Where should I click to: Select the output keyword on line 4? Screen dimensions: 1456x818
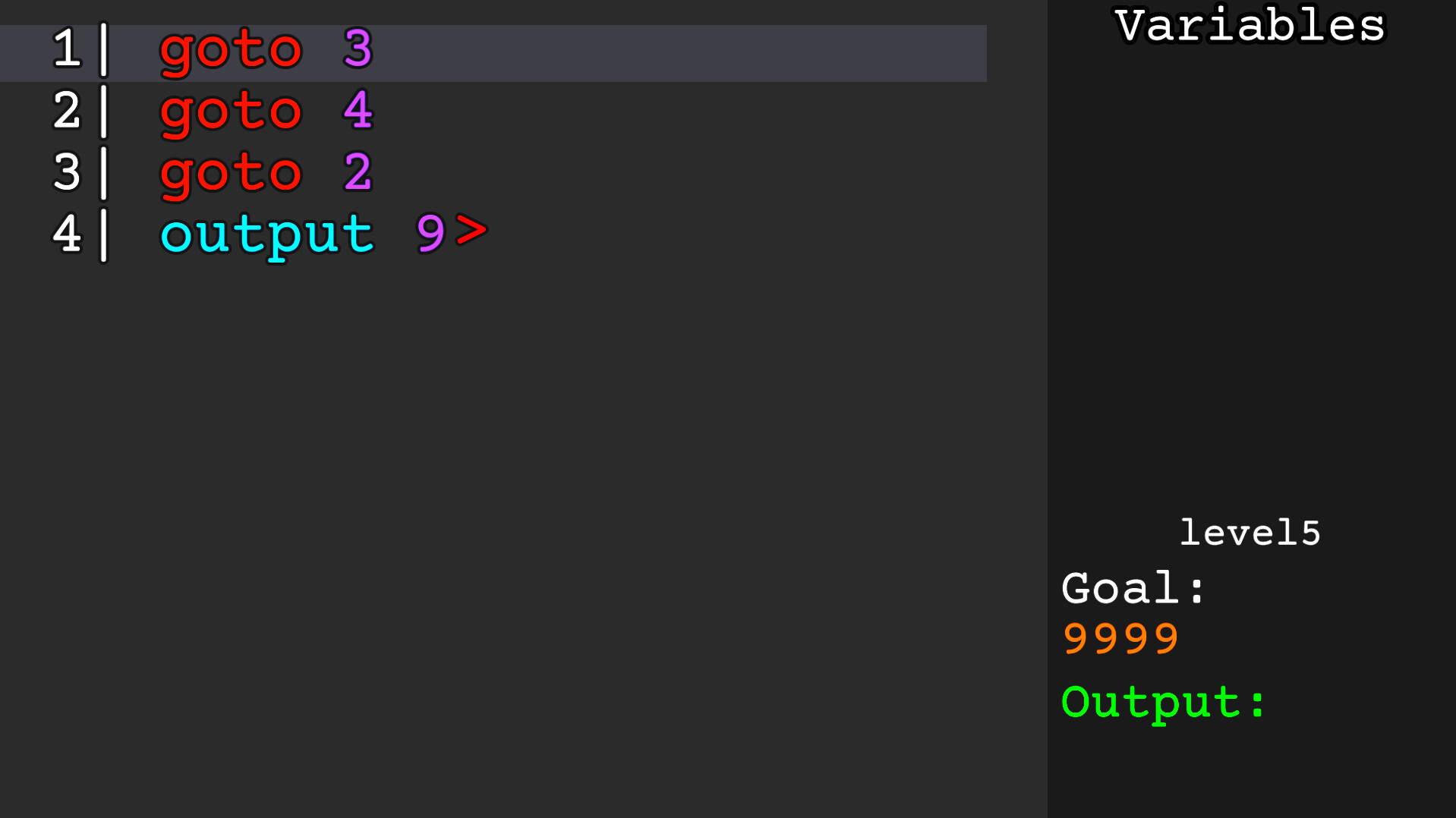(267, 235)
